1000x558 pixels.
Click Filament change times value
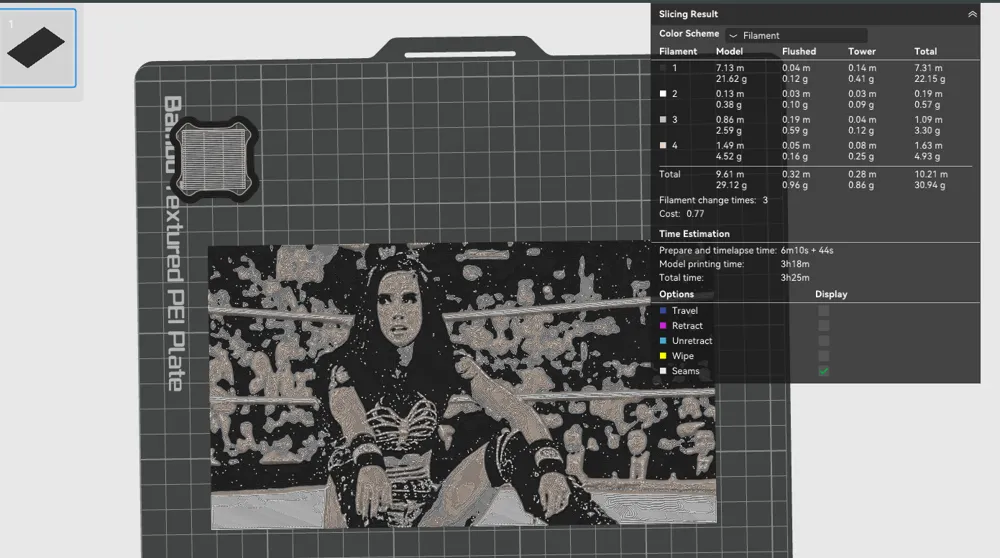pyautogui.click(x=765, y=200)
